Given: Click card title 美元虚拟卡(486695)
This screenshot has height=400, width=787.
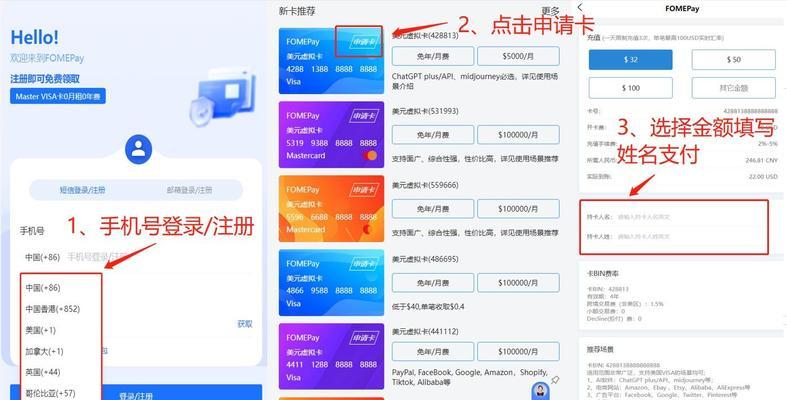Looking at the screenshot, I should click(425, 259).
